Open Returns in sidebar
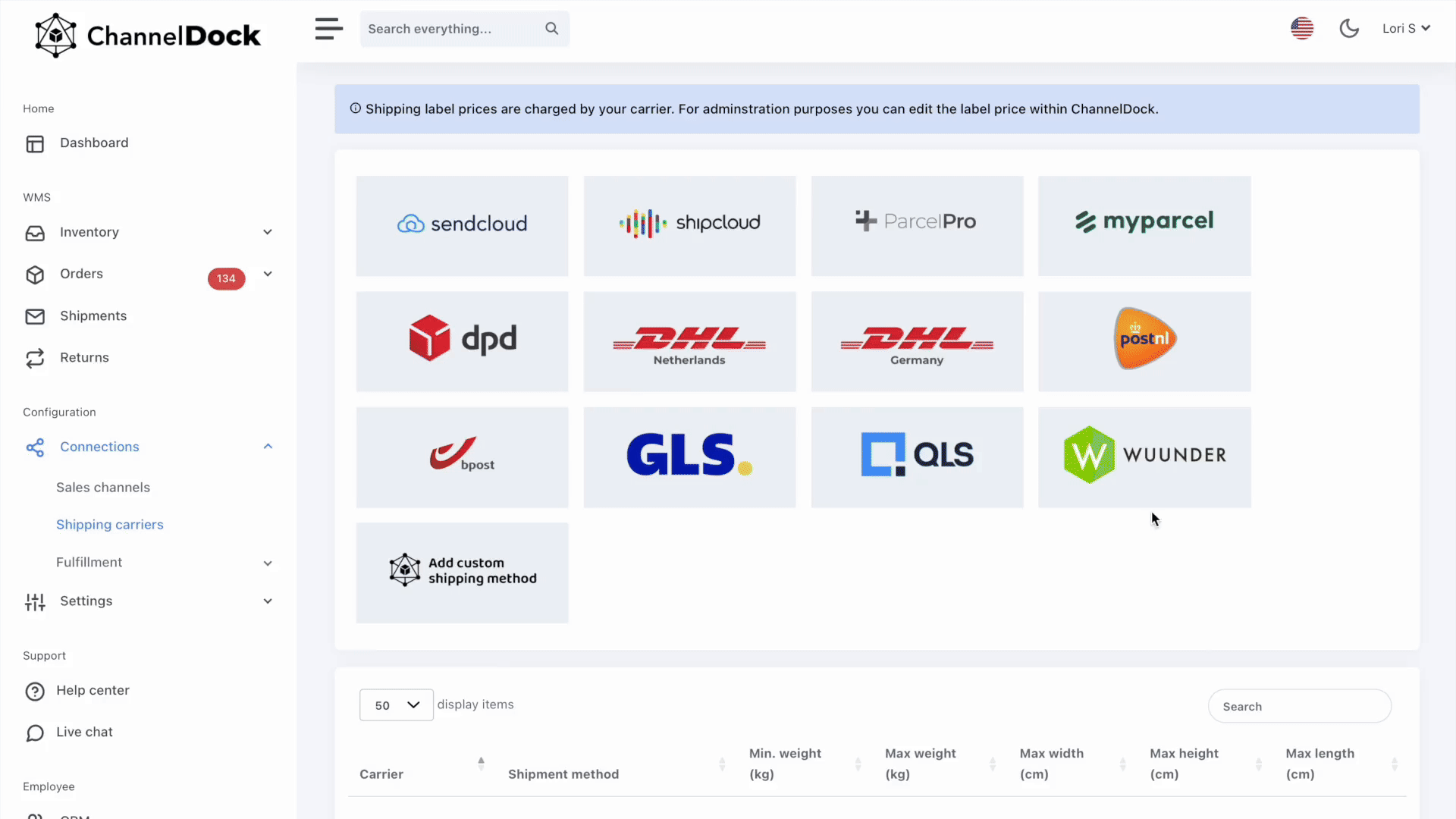 tap(84, 357)
